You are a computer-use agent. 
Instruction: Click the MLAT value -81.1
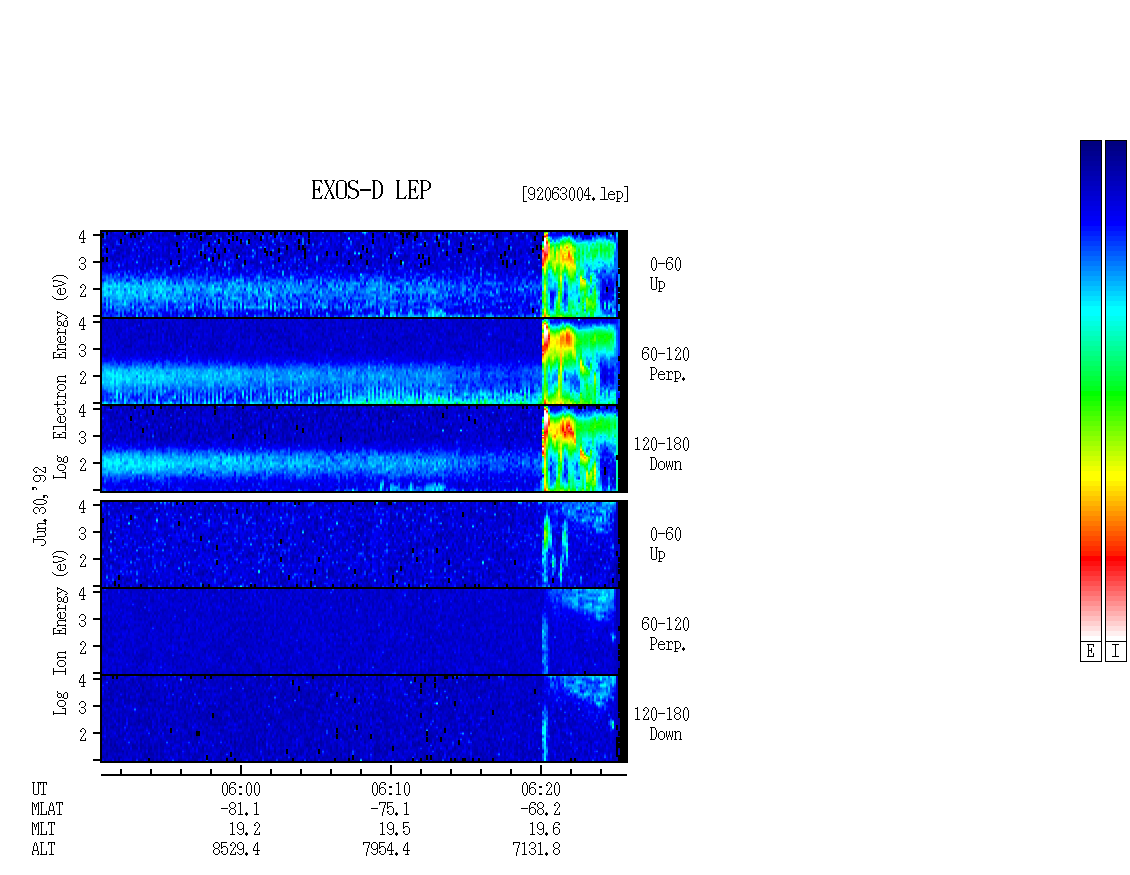point(241,809)
